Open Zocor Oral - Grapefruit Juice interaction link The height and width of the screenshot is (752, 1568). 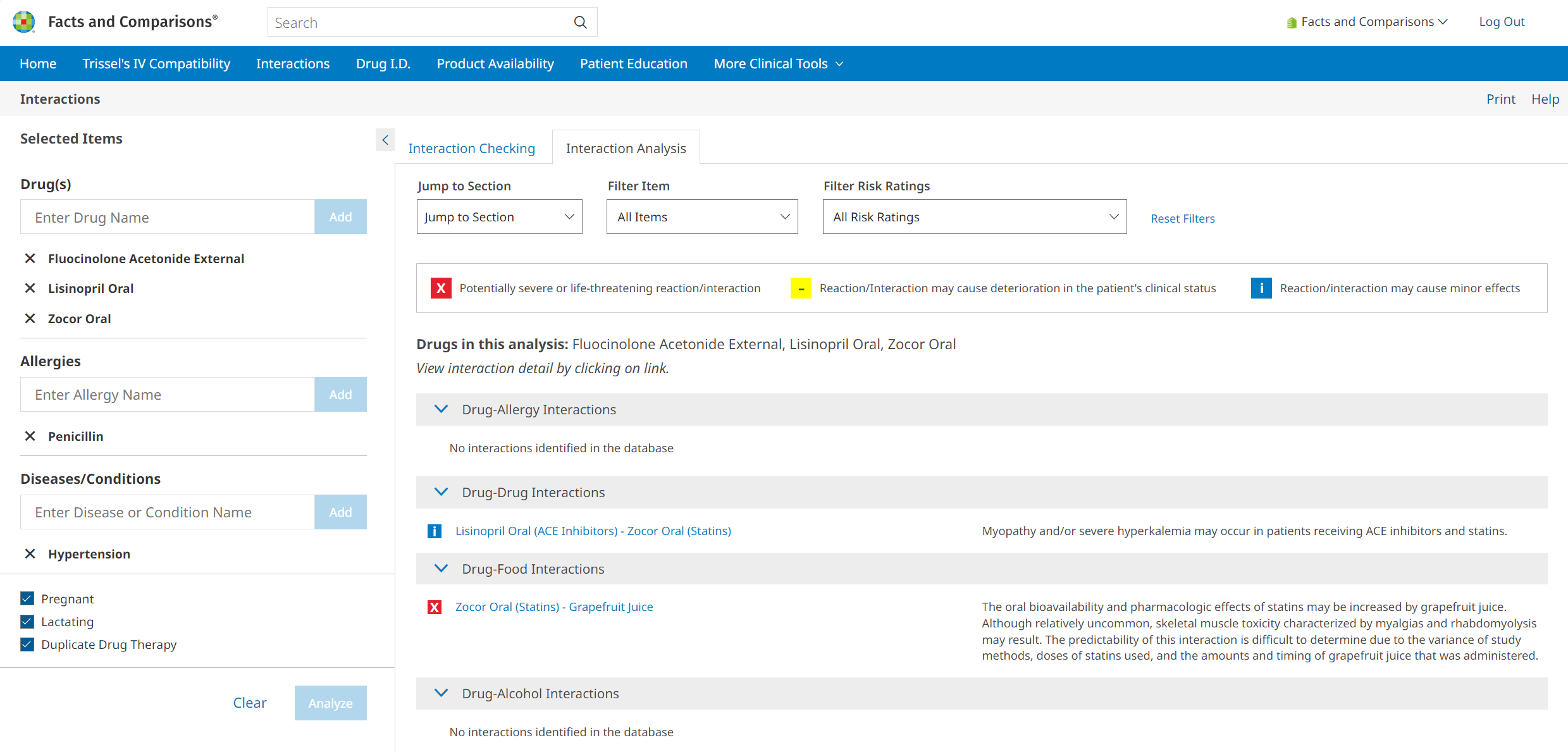point(553,607)
